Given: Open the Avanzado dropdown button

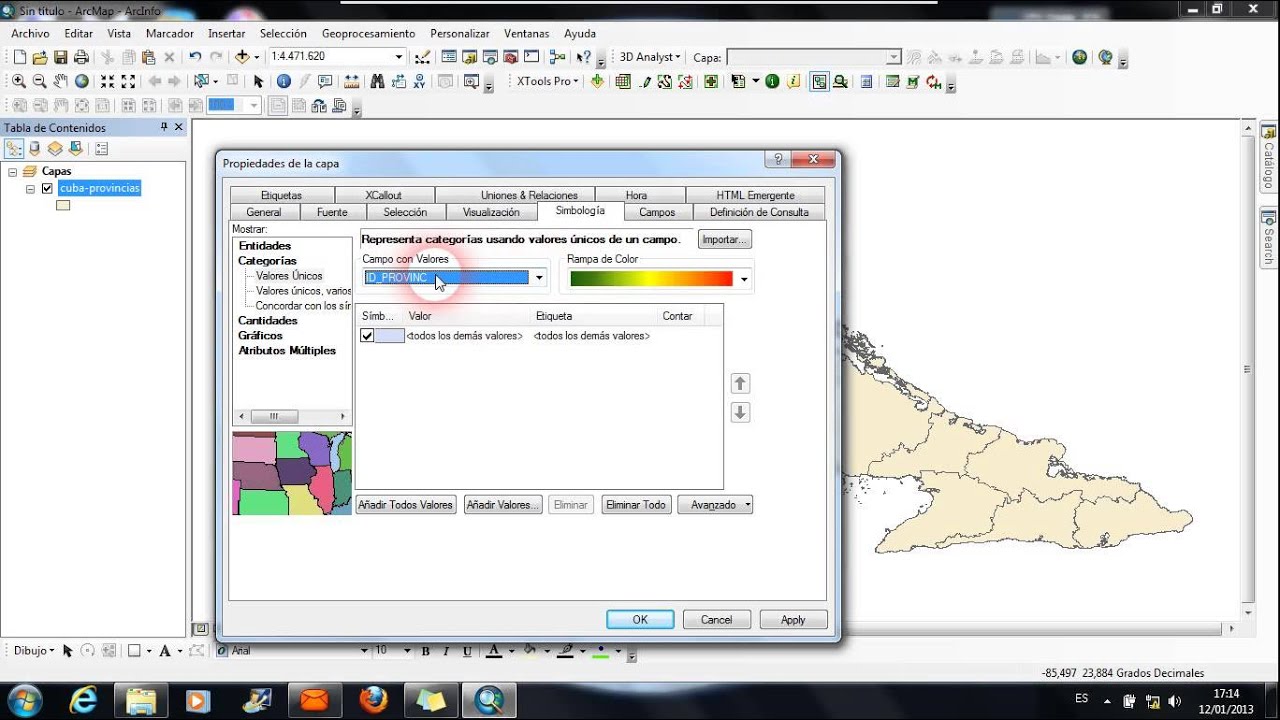Looking at the screenshot, I should [x=715, y=505].
